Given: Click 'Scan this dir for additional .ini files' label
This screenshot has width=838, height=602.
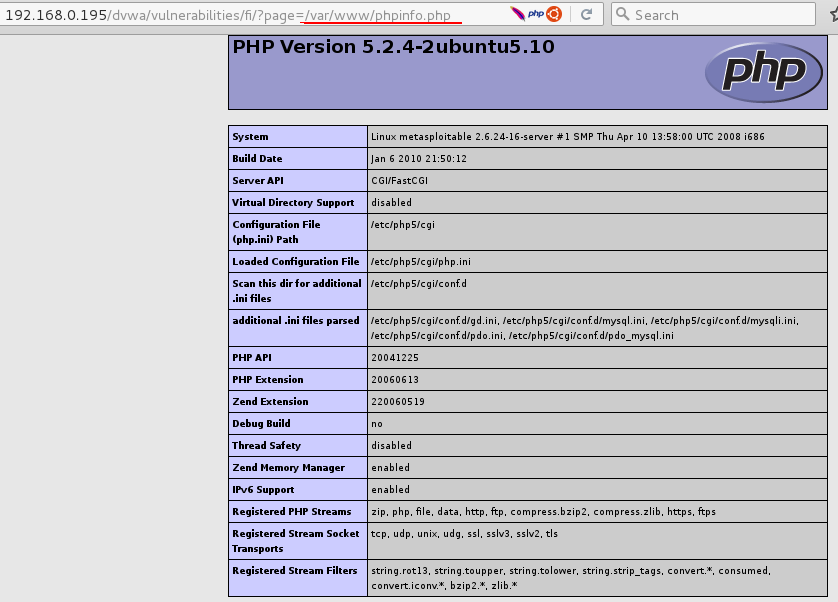Looking at the screenshot, I should (297, 291).
